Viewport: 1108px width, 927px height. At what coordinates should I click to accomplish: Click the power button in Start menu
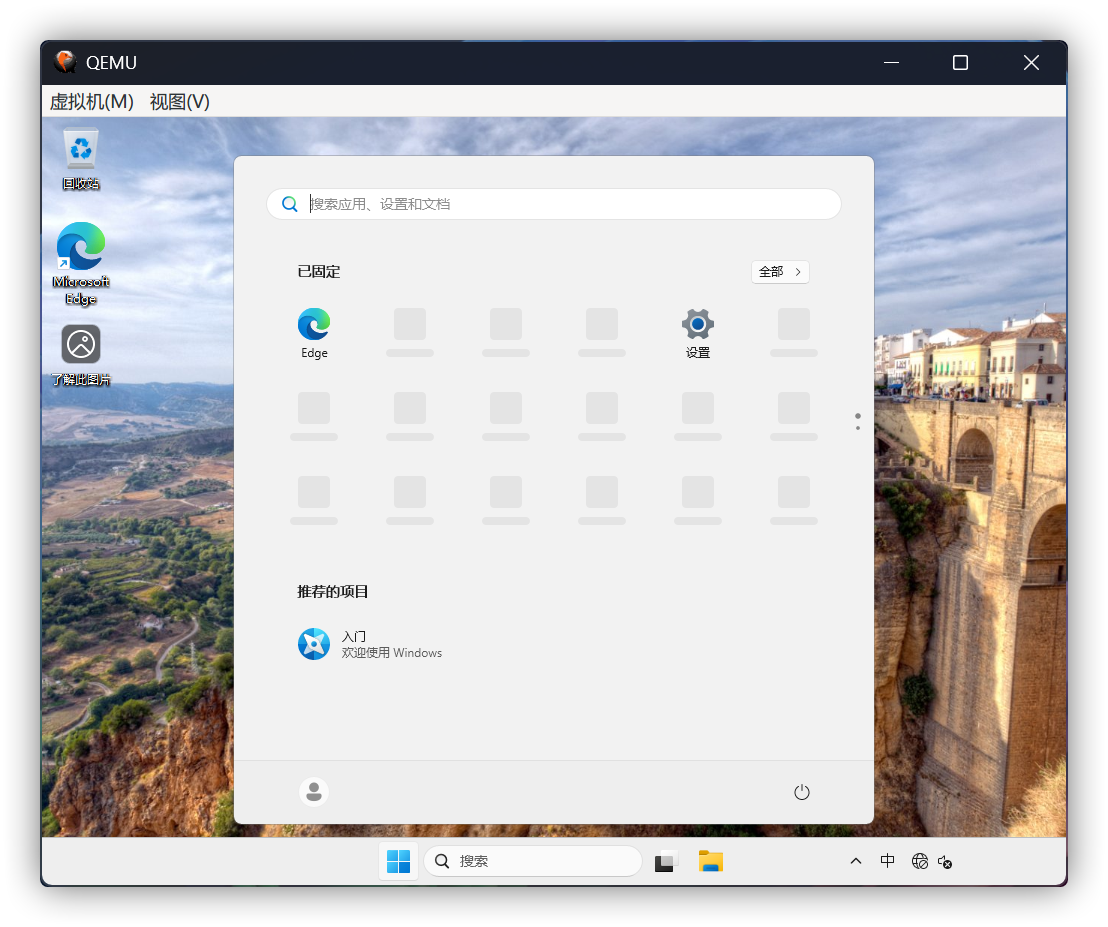pyautogui.click(x=801, y=792)
